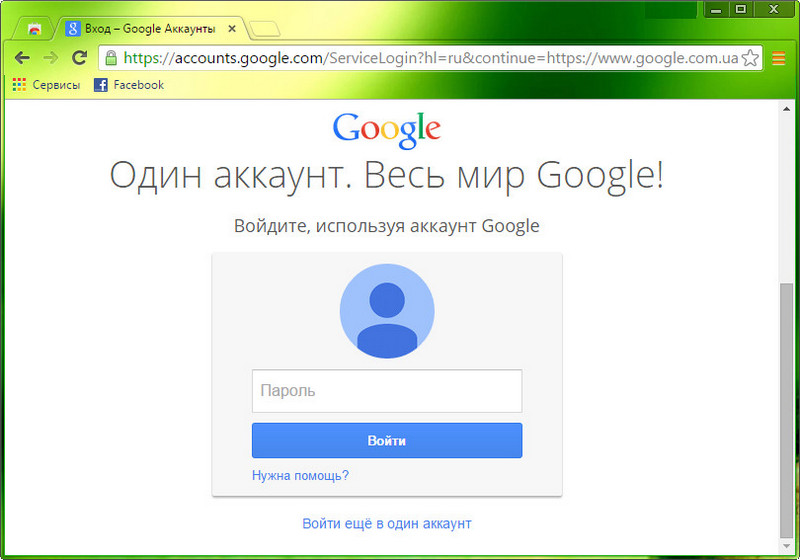Click the text Войдите, используя аккаунт Google
Viewport: 800px width, 560px height.
[x=387, y=225]
